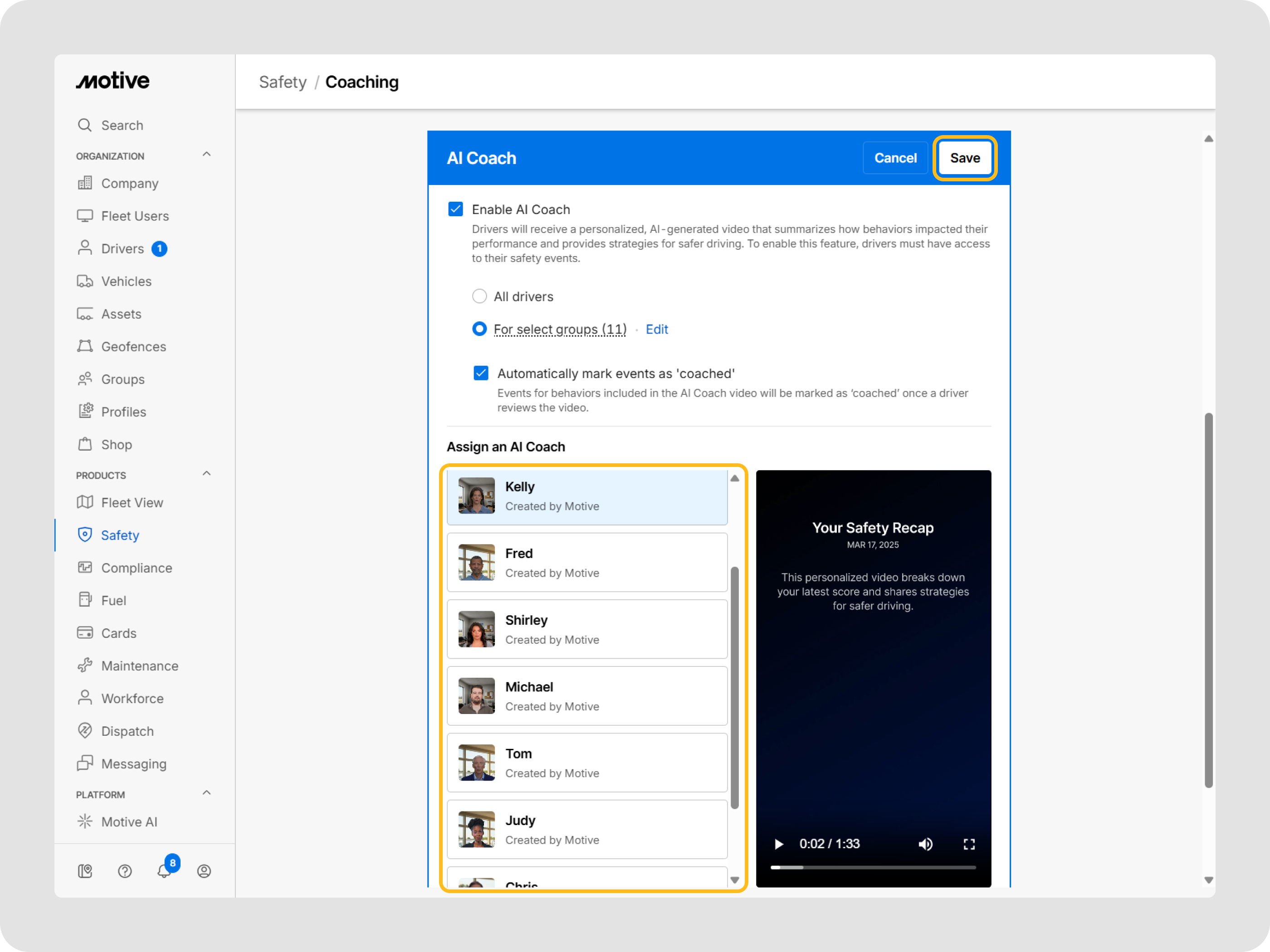1270x952 pixels.
Task: Click For select groups (11) link
Action: pyautogui.click(x=560, y=329)
